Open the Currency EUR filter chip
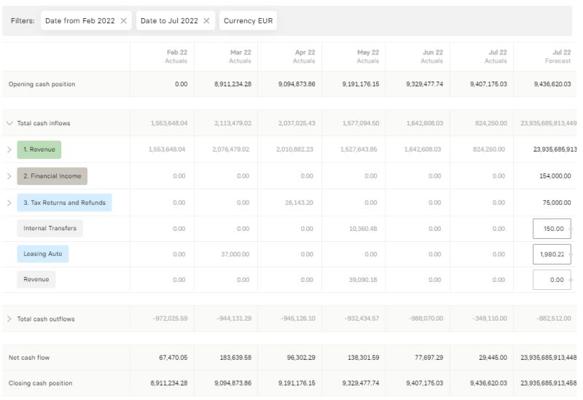Viewport: 583px width, 400px height. (x=248, y=21)
